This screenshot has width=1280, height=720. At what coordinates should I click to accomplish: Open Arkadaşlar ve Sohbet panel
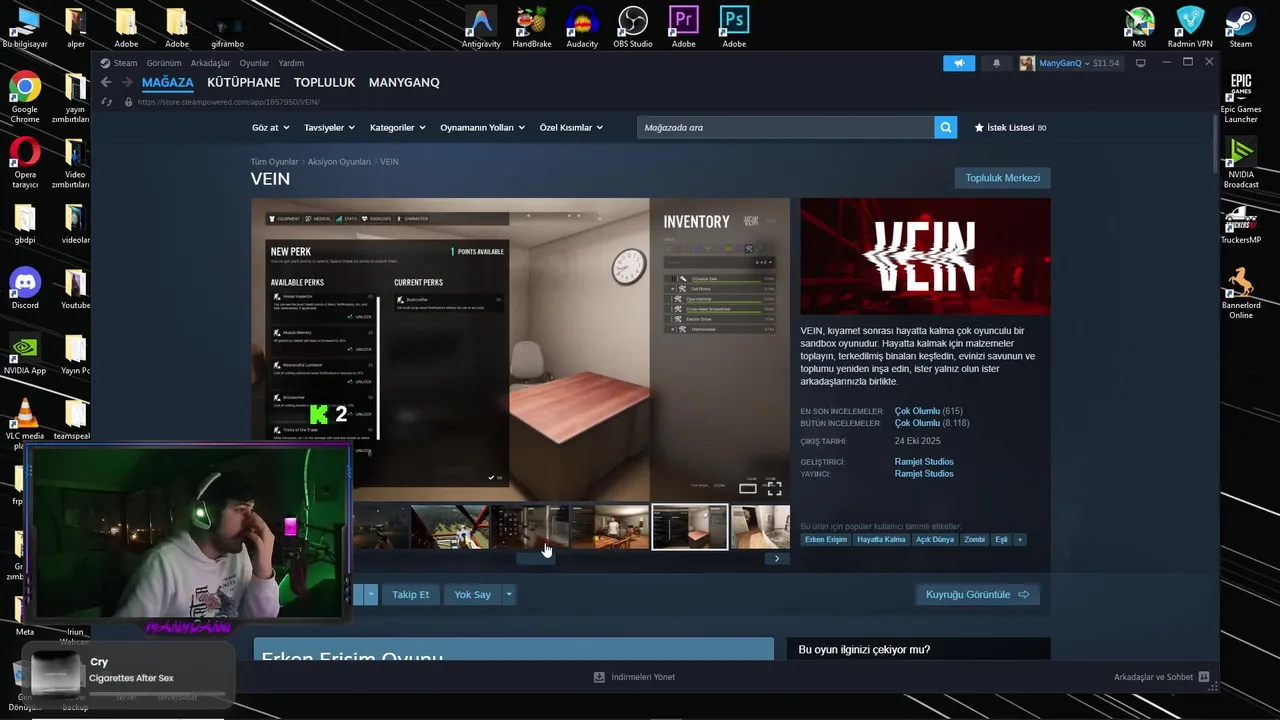[1161, 677]
